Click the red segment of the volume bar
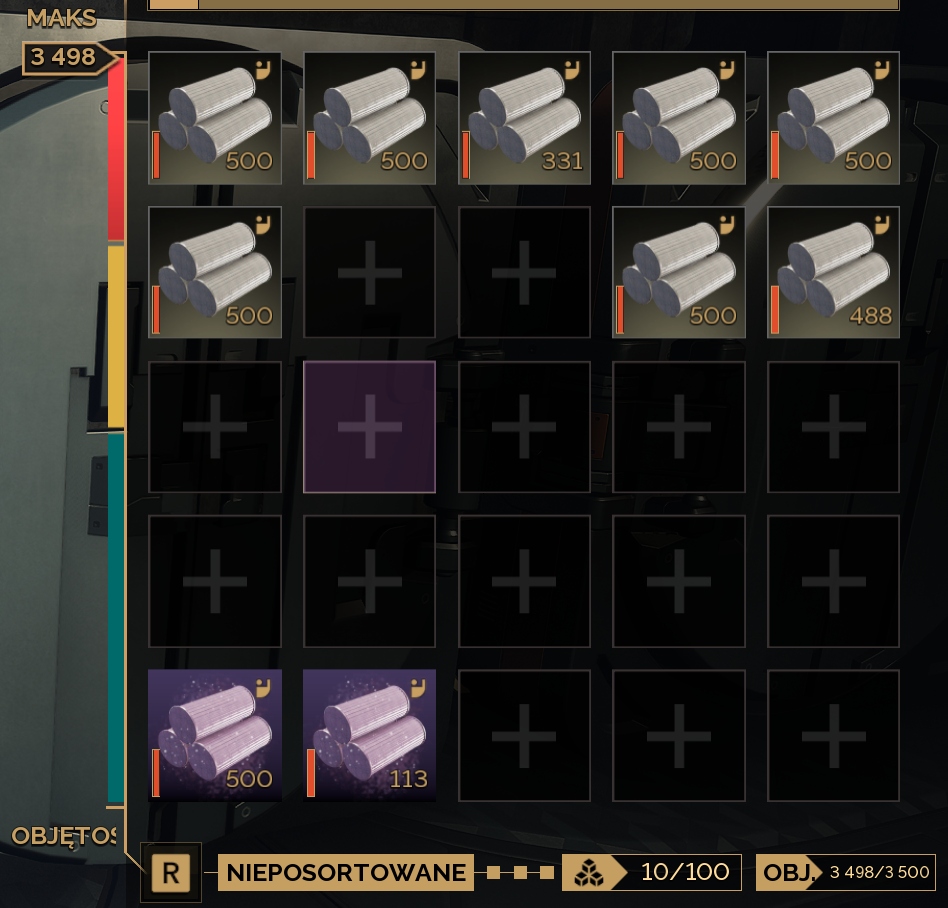The width and height of the screenshot is (948, 908). point(116,149)
